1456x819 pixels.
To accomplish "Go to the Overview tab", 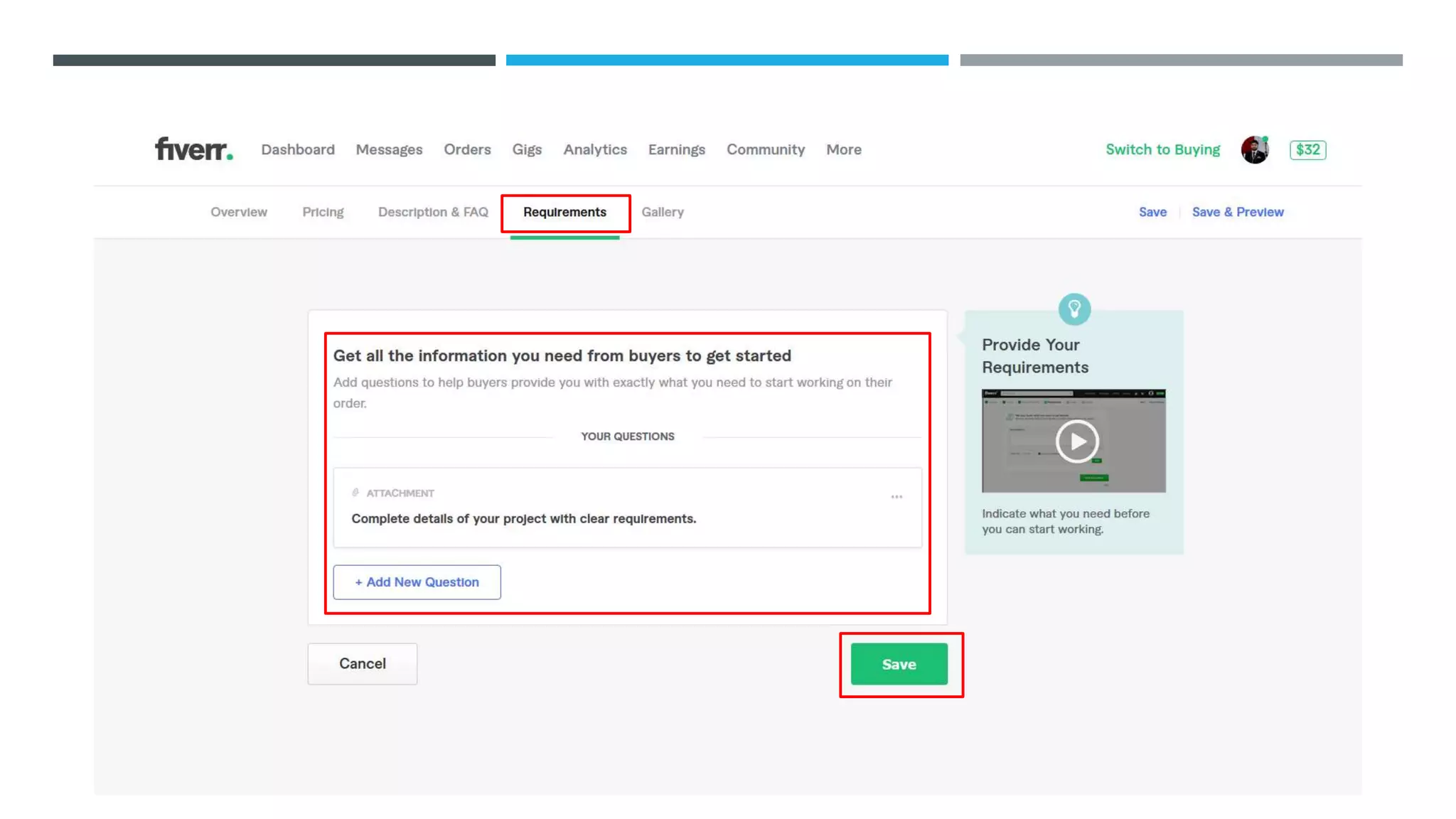I will tap(239, 212).
